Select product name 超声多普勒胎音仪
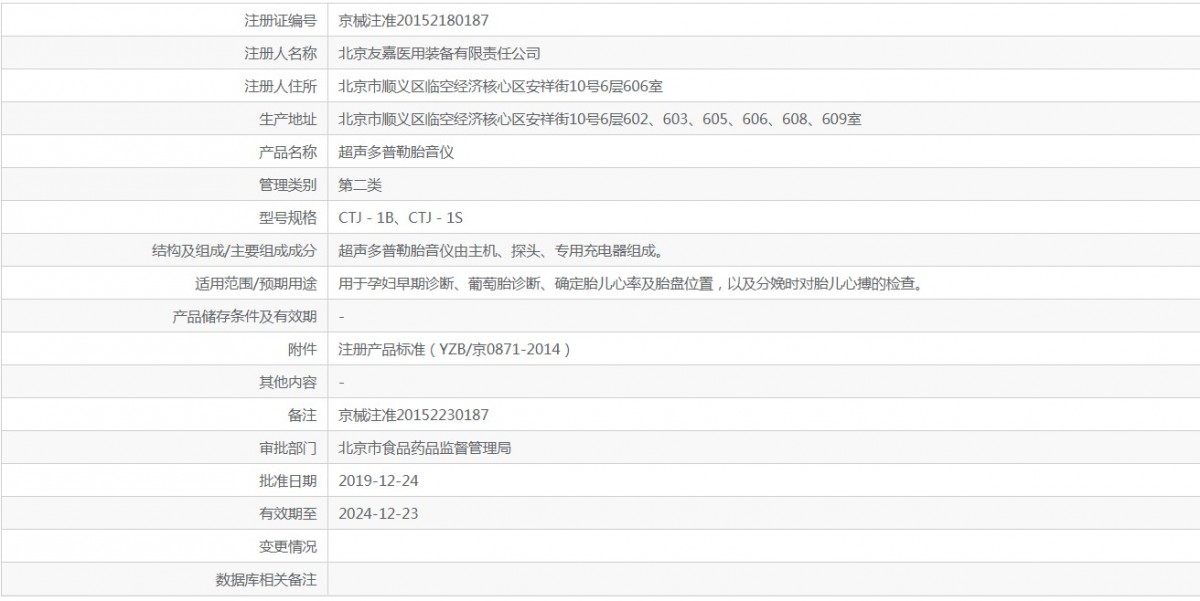 [397, 152]
